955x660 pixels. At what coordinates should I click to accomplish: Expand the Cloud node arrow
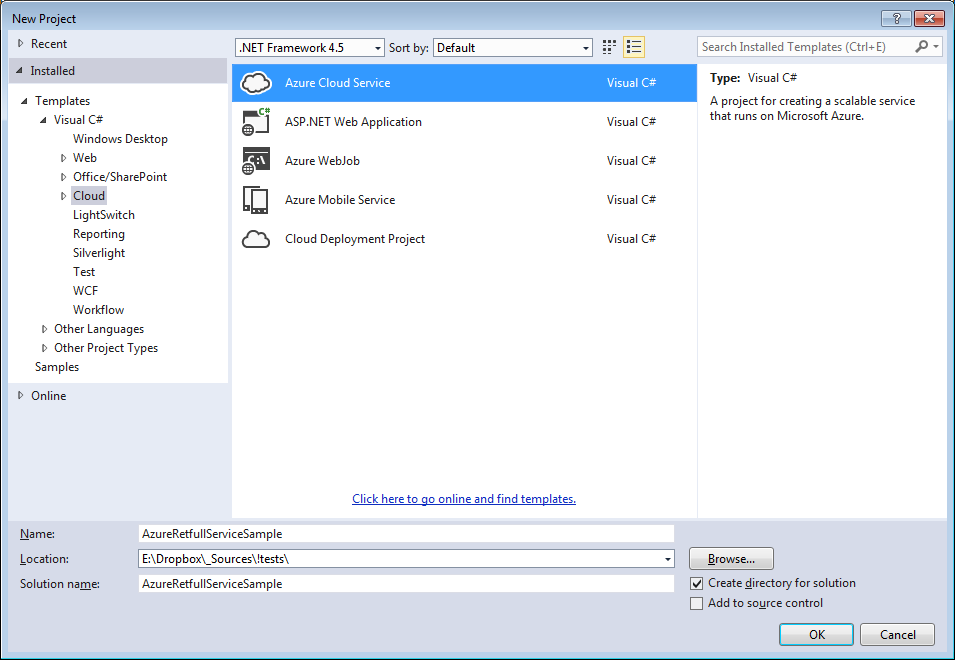pos(63,195)
